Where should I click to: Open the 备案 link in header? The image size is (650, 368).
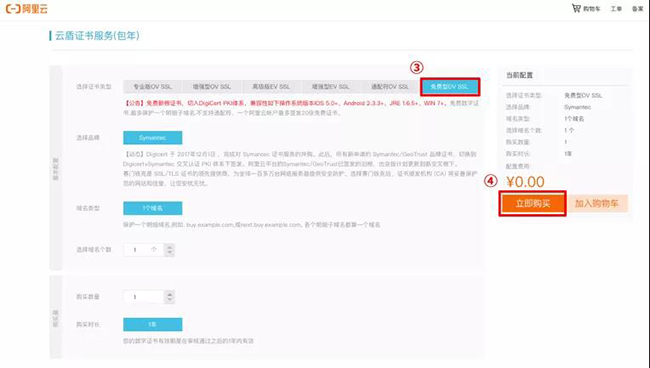638,9
